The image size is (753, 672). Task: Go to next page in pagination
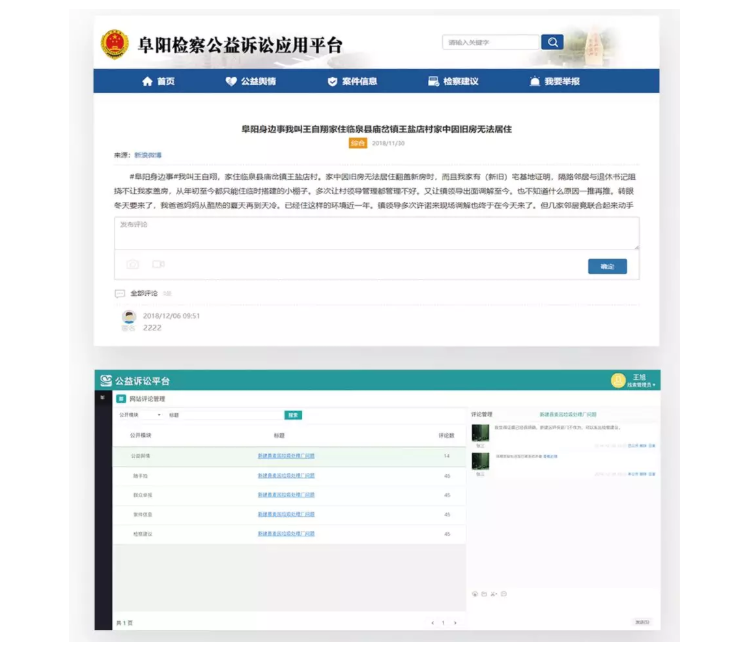[455, 622]
